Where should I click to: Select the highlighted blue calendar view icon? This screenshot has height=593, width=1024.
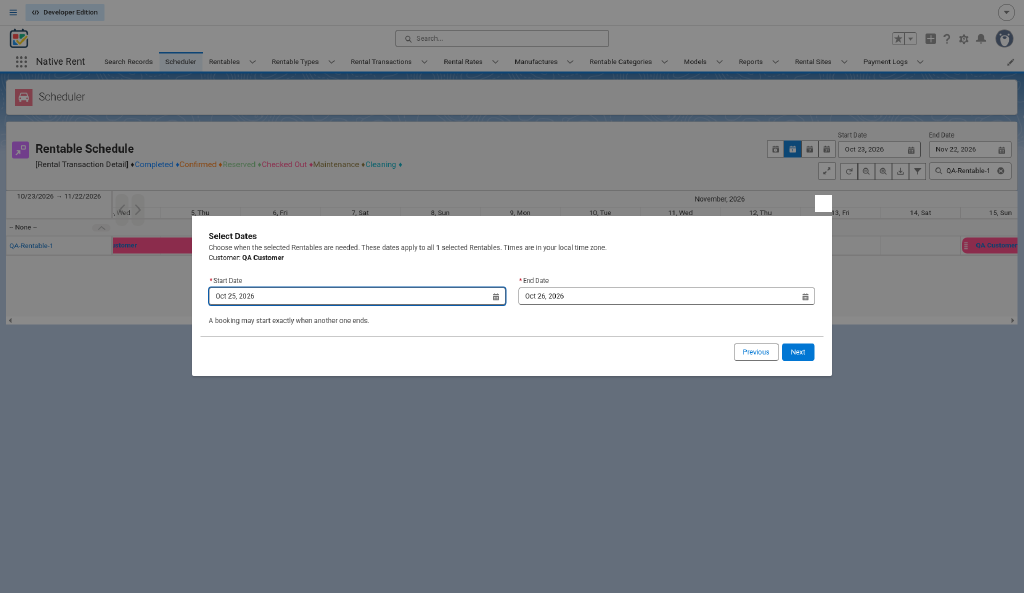click(792, 150)
